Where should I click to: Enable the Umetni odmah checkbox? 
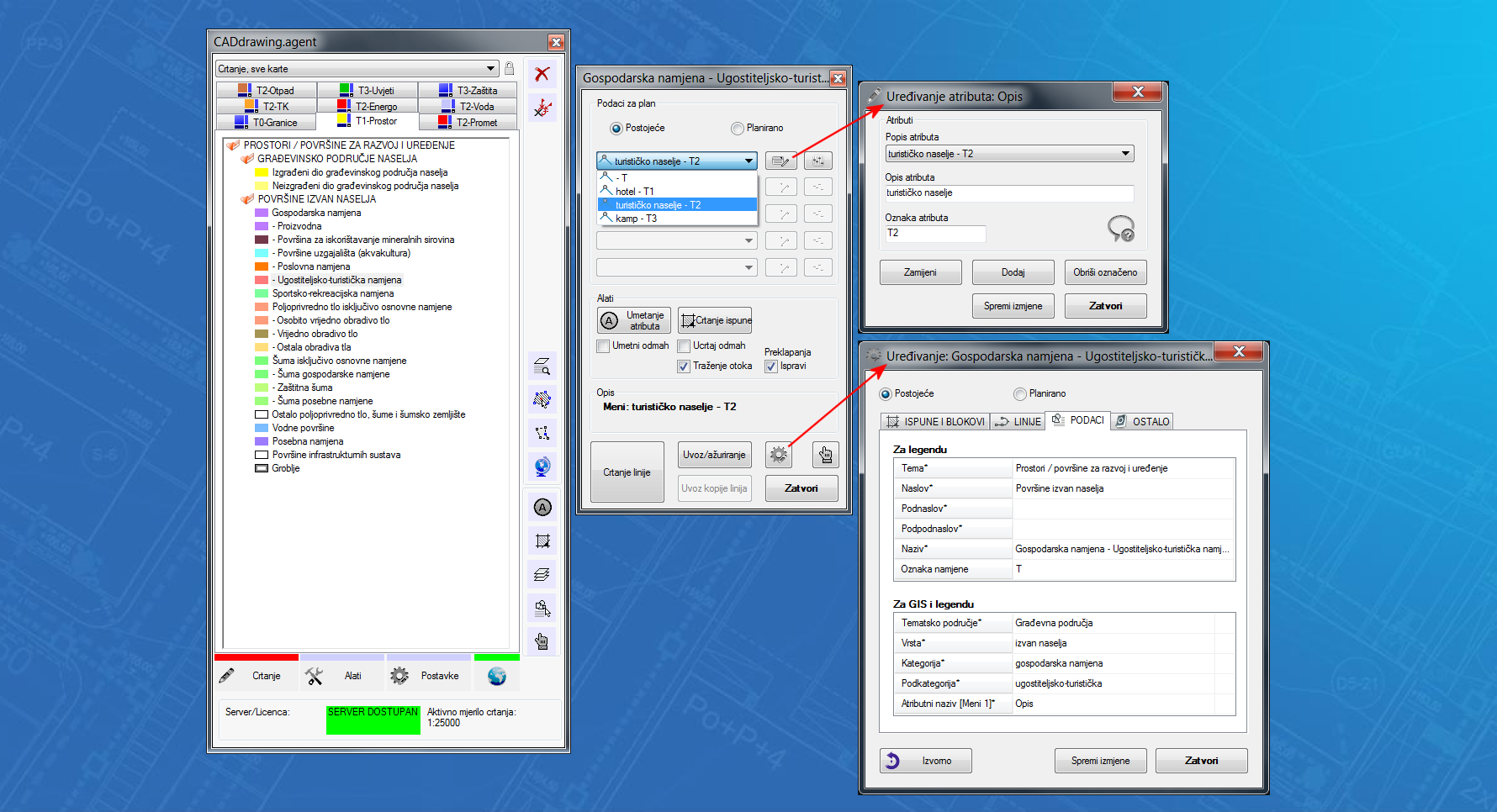click(603, 346)
